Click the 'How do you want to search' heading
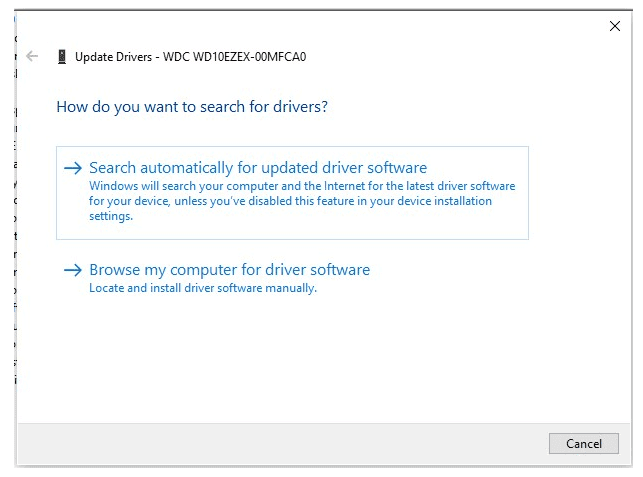 click(x=192, y=106)
